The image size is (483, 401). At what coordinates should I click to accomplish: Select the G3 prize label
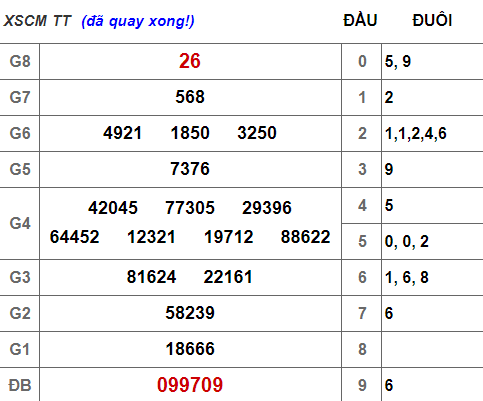point(20,277)
